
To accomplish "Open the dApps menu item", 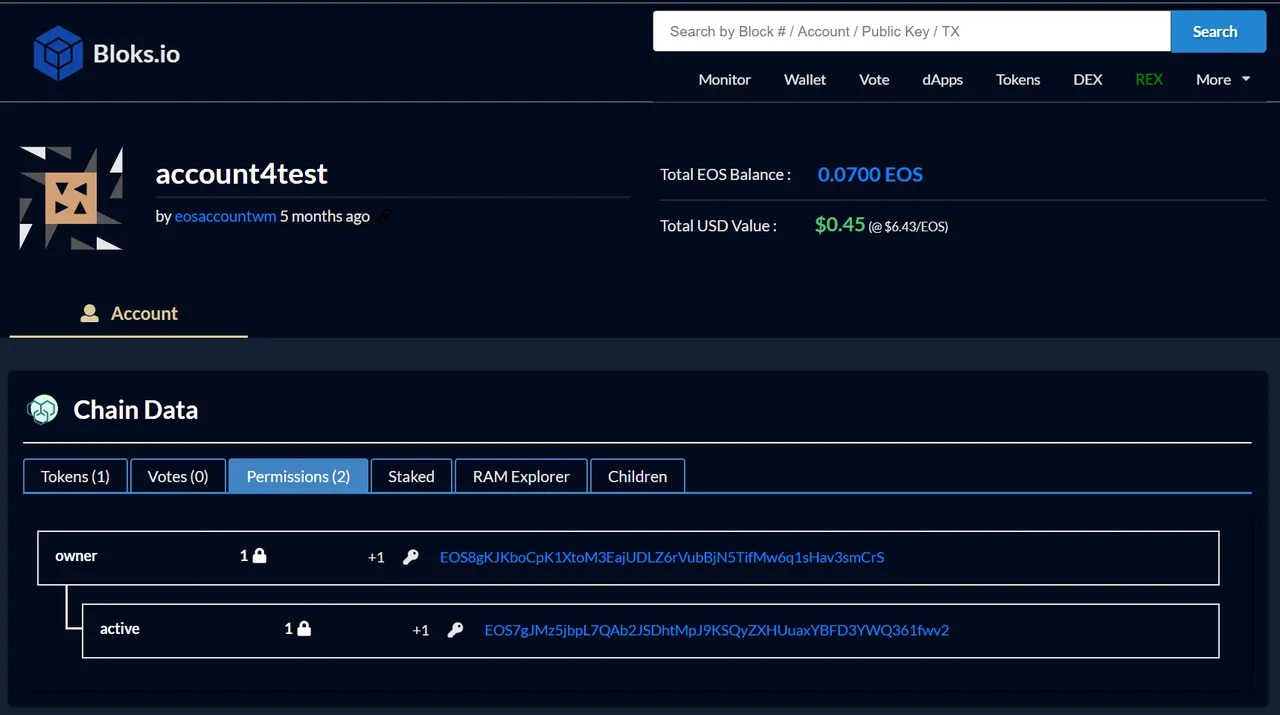I will pos(942,79).
